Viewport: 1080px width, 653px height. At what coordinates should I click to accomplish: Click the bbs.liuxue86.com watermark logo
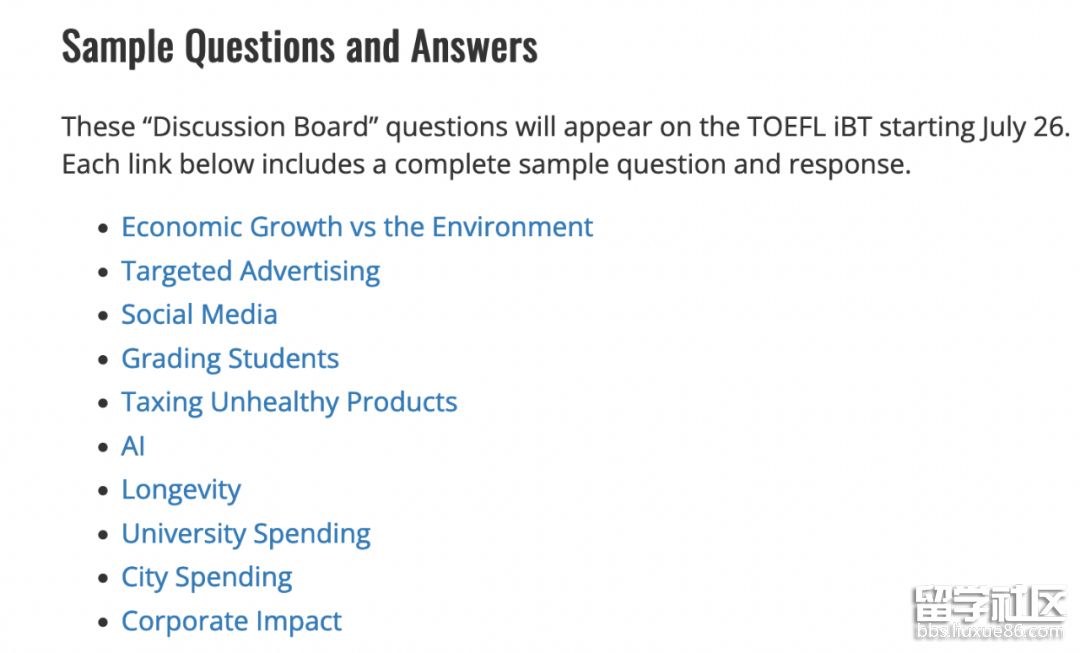[x=990, y=612]
